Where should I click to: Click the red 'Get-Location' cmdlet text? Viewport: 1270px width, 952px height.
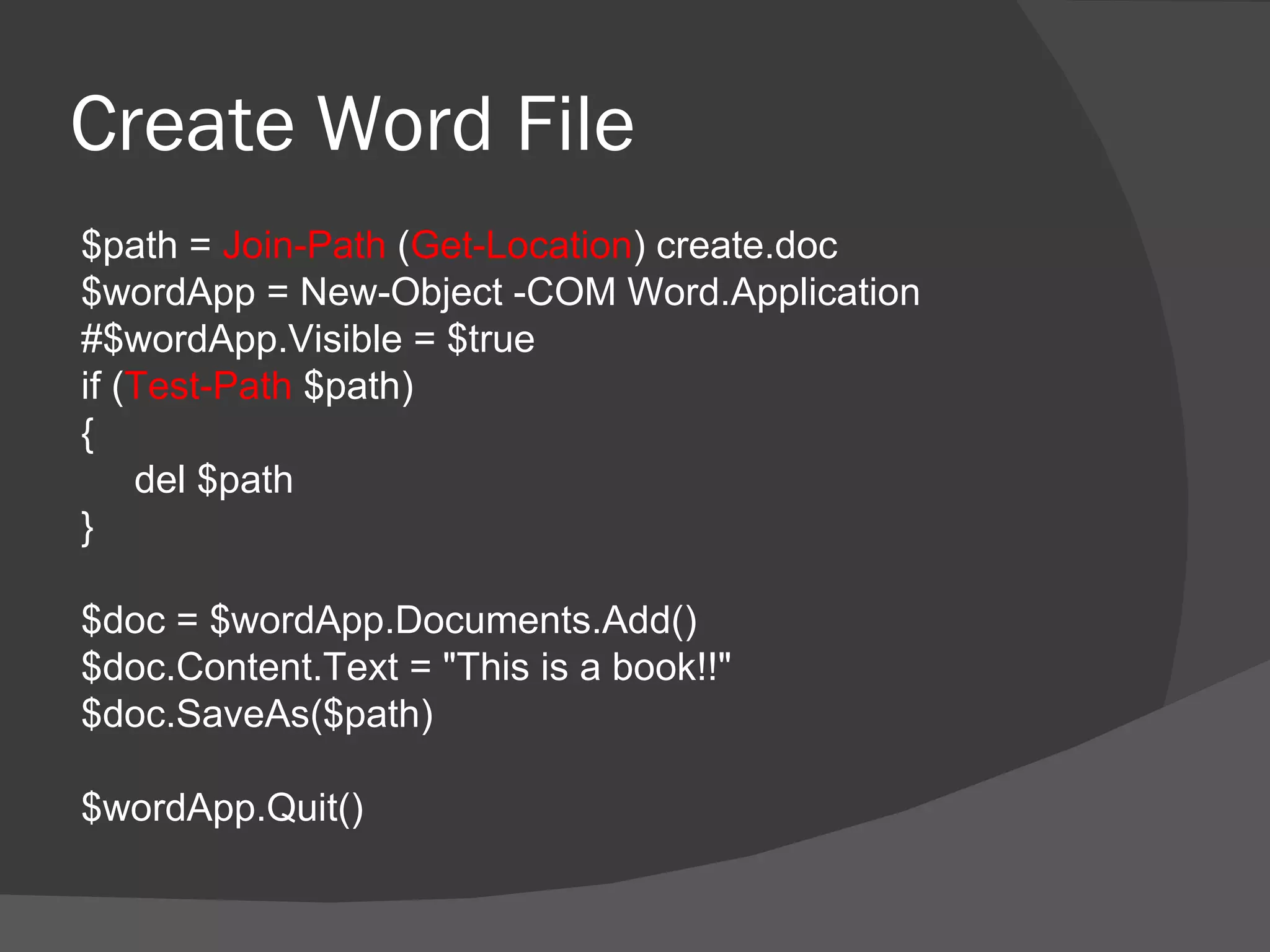[521, 245]
